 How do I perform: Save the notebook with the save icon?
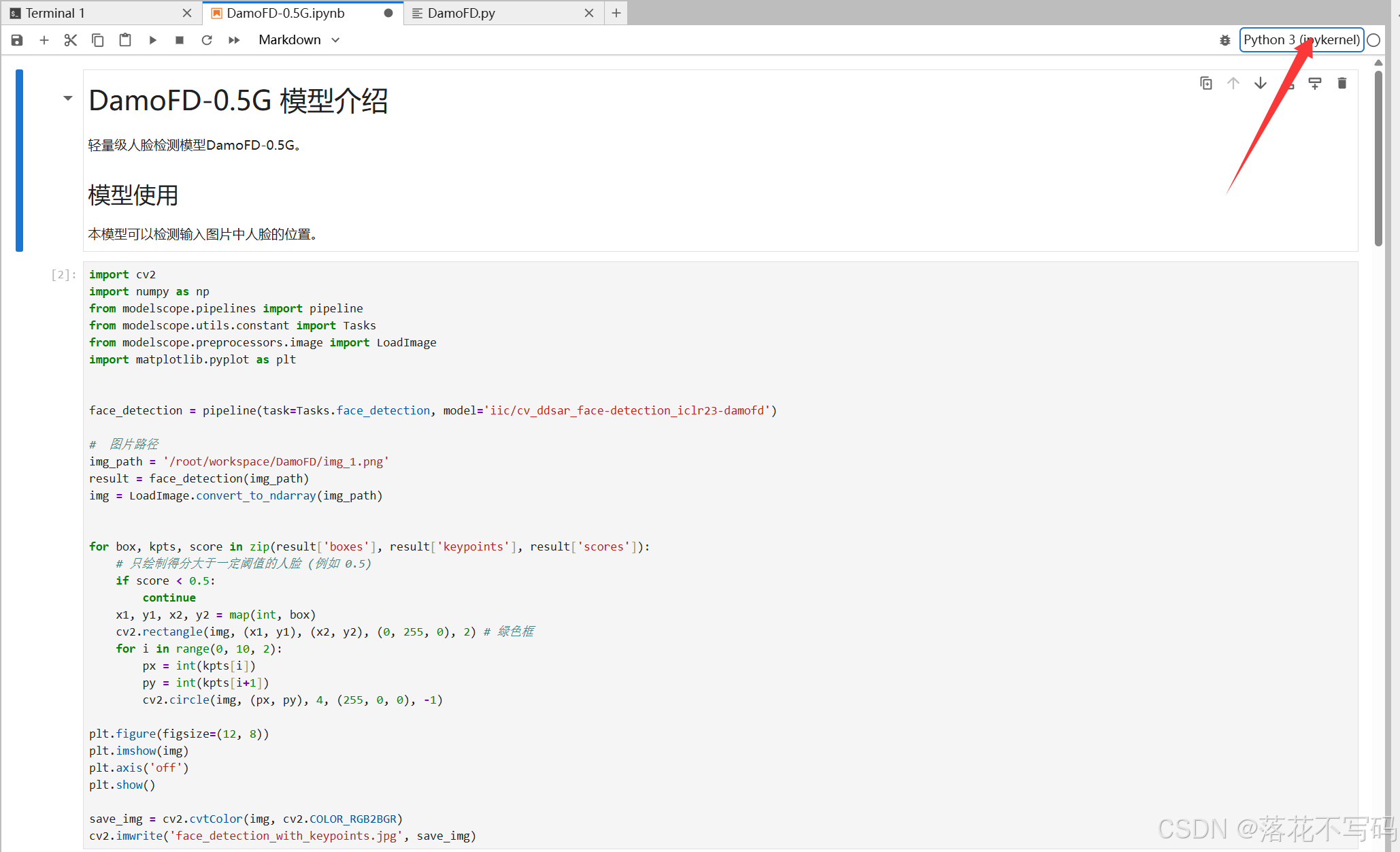[17, 40]
